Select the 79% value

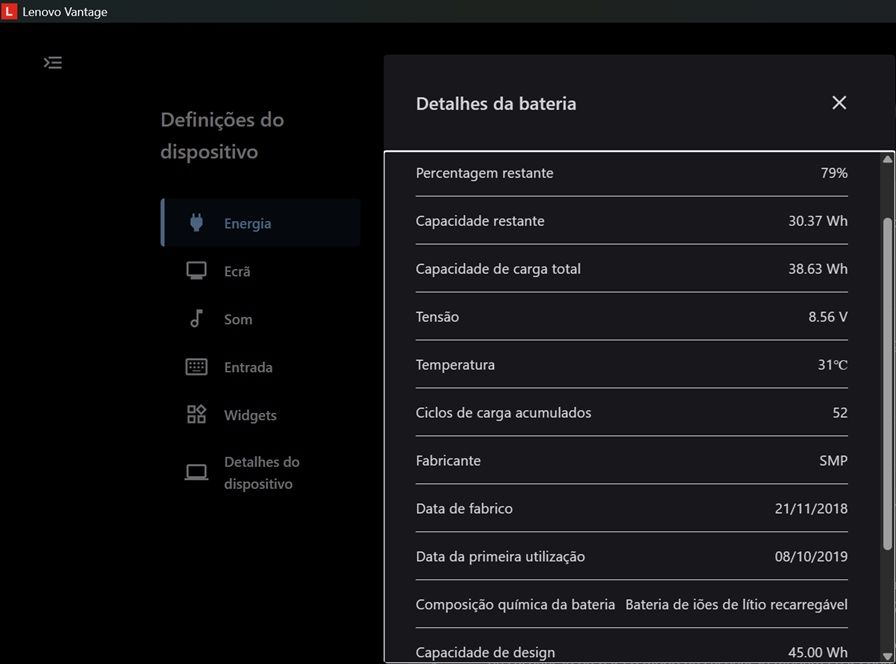[834, 173]
